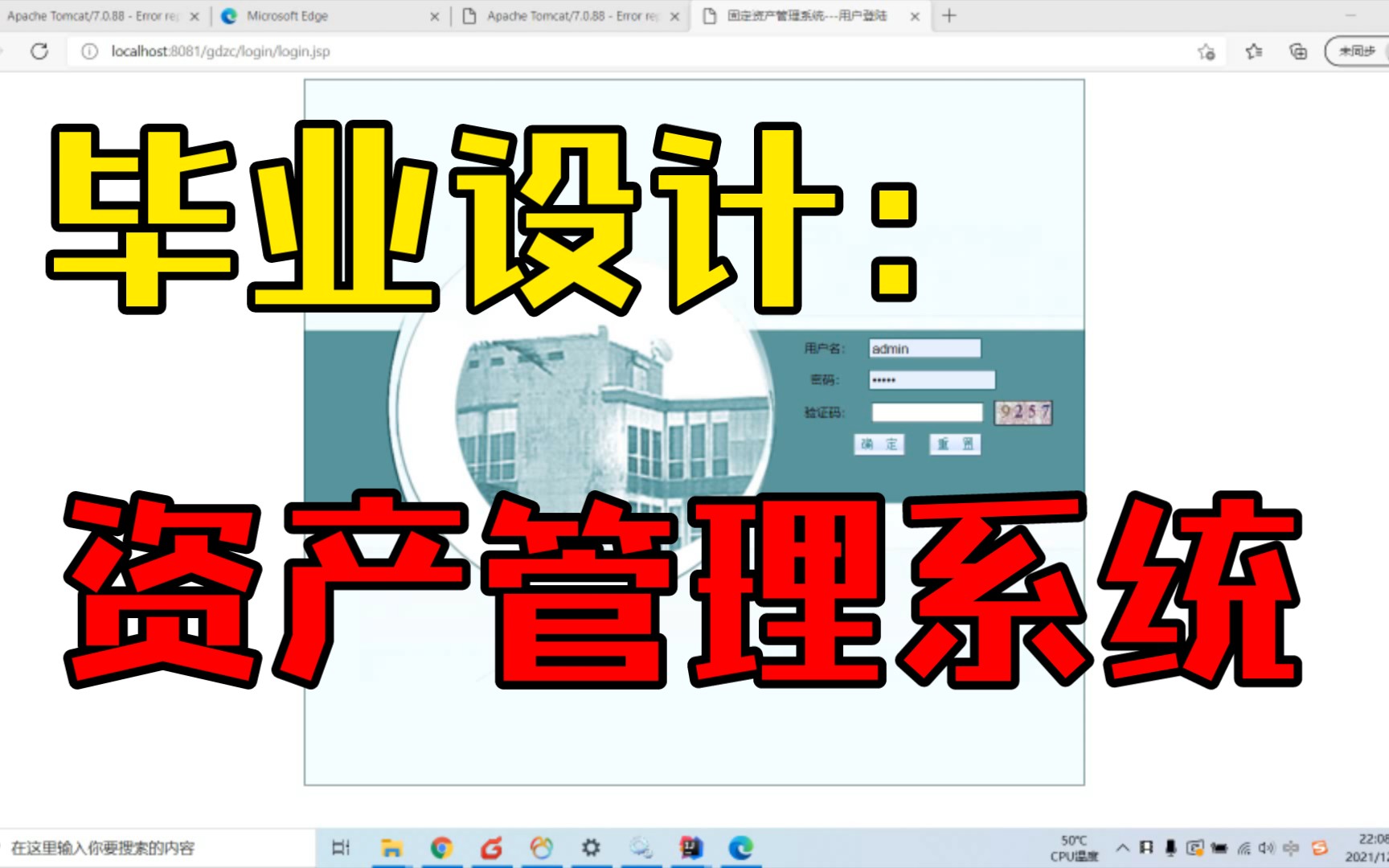Open Windows Settings from the taskbar
Viewport: 1389px width, 868px height.
tap(591, 848)
